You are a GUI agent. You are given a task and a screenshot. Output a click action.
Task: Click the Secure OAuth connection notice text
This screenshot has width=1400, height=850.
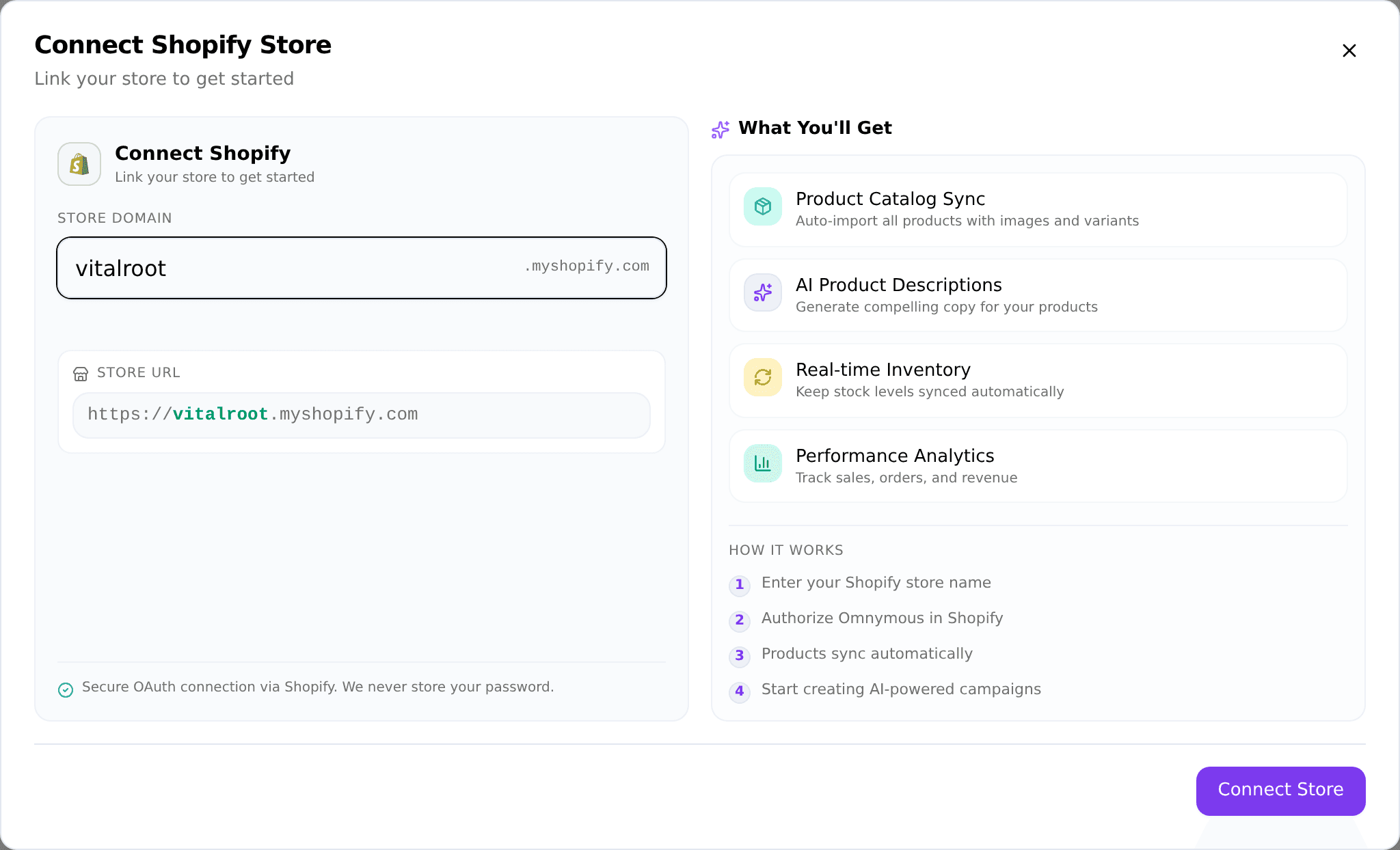[x=318, y=687]
